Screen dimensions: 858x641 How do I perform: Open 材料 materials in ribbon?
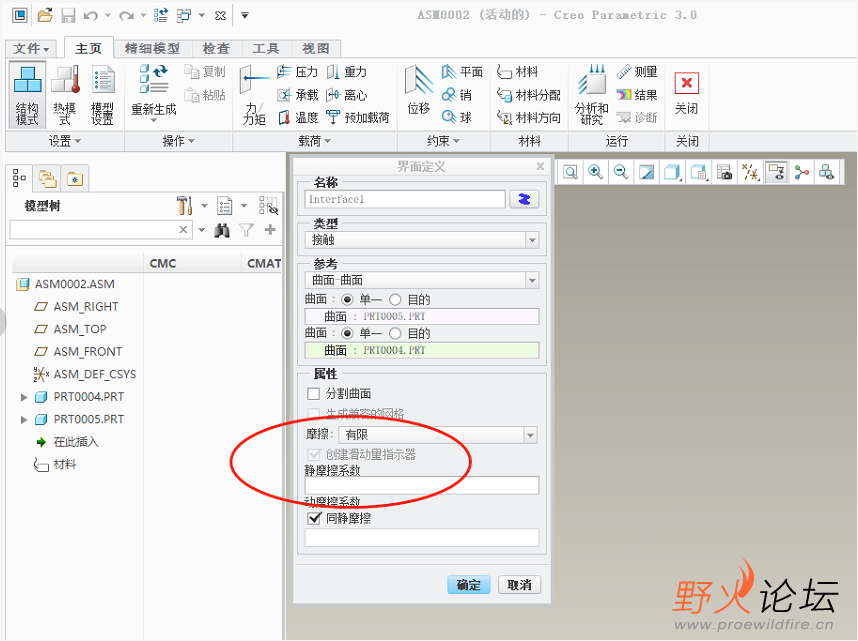click(517, 72)
